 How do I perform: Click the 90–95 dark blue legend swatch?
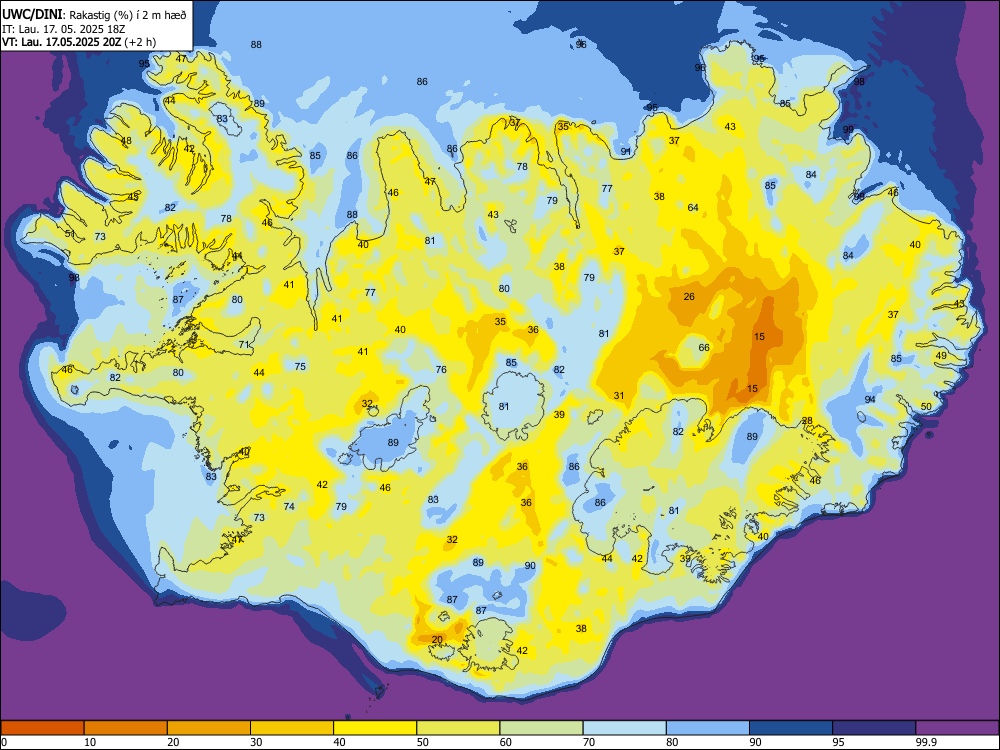point(791,728)
